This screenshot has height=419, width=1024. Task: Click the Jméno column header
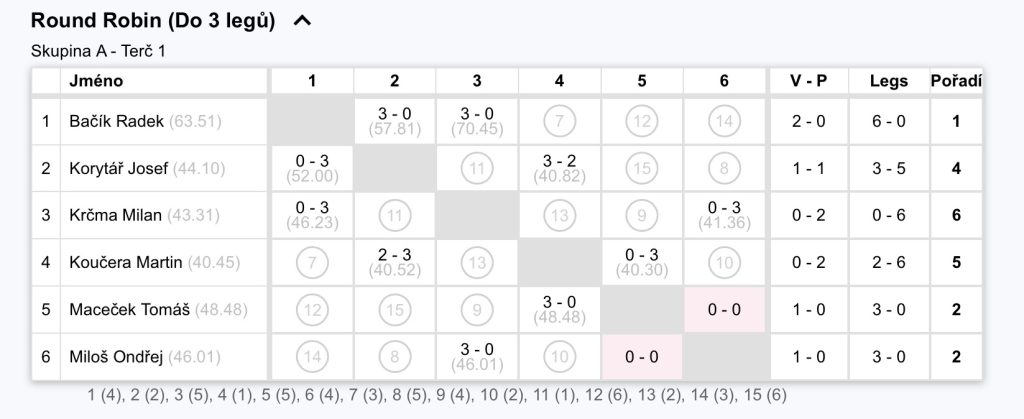[x=96, y=81]
